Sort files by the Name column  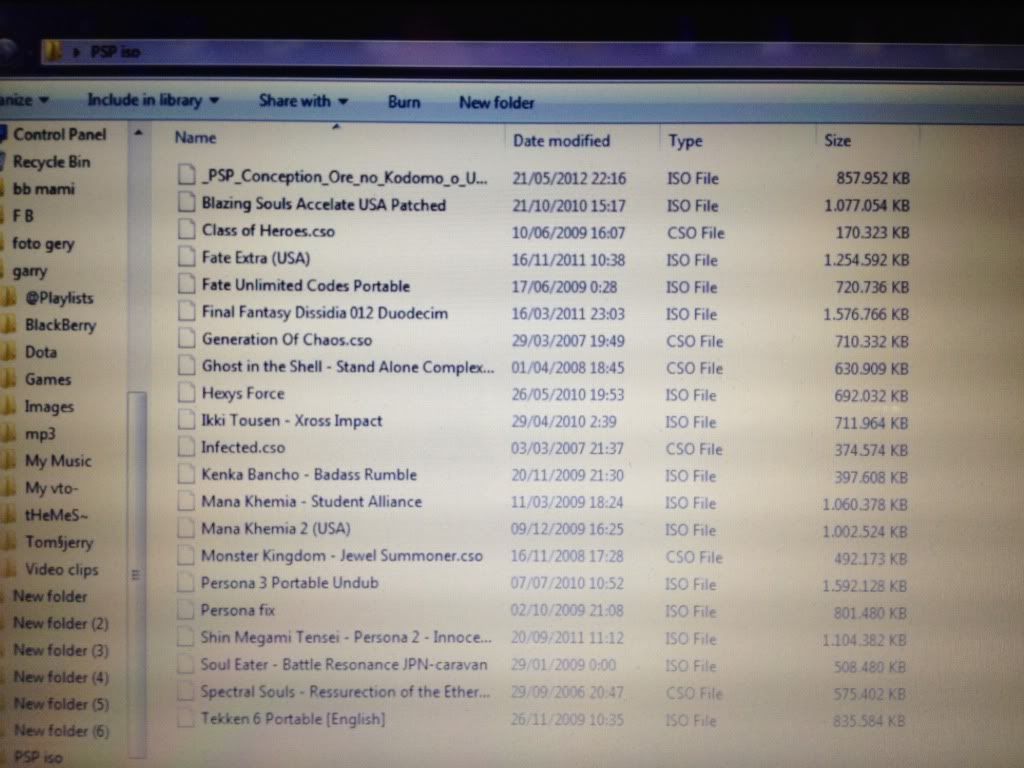click(195, 138)
